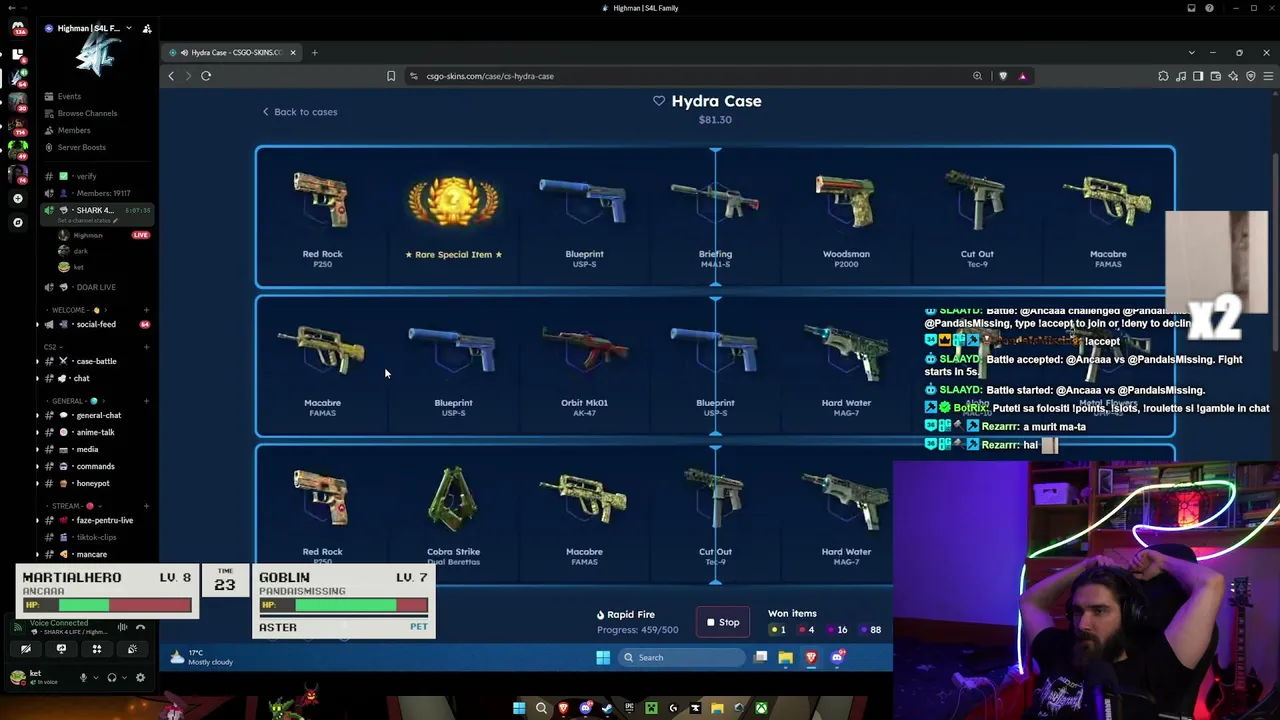The image size is (1280, 720).
Task: Toggle the browser sidebar panel
Action: tap(1198, 76)
